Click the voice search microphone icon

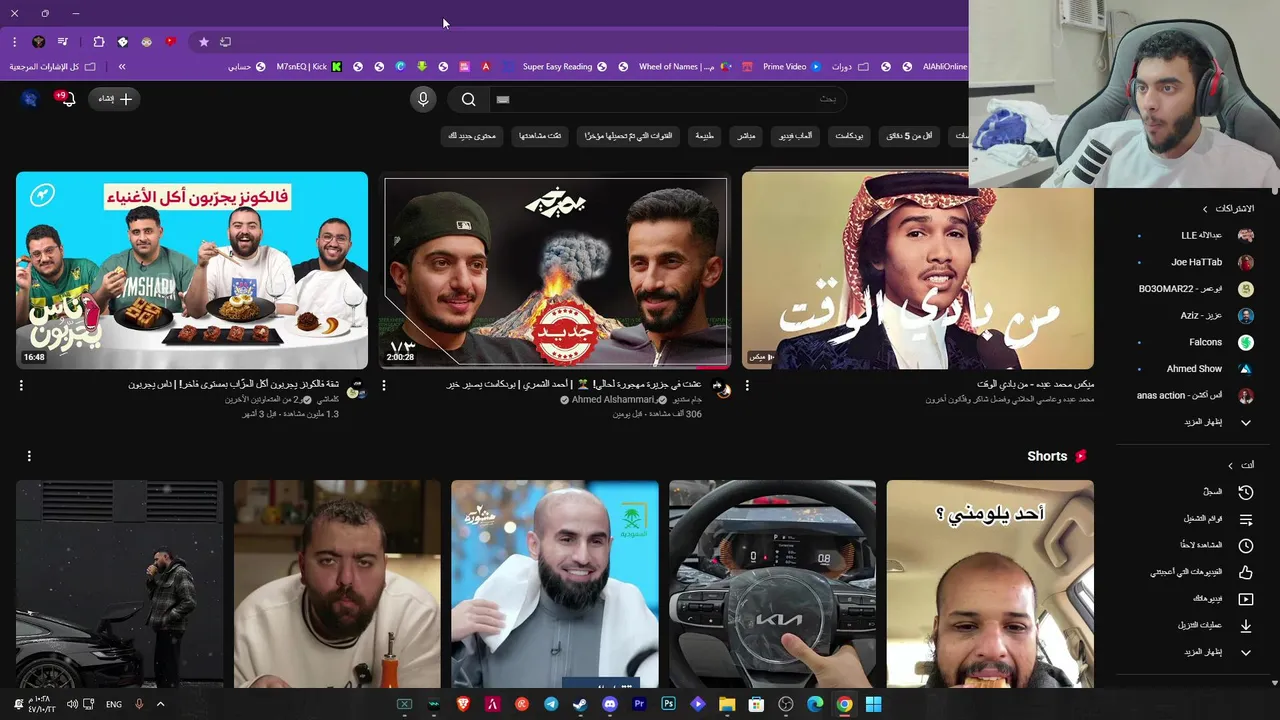(x=423, y=99)
